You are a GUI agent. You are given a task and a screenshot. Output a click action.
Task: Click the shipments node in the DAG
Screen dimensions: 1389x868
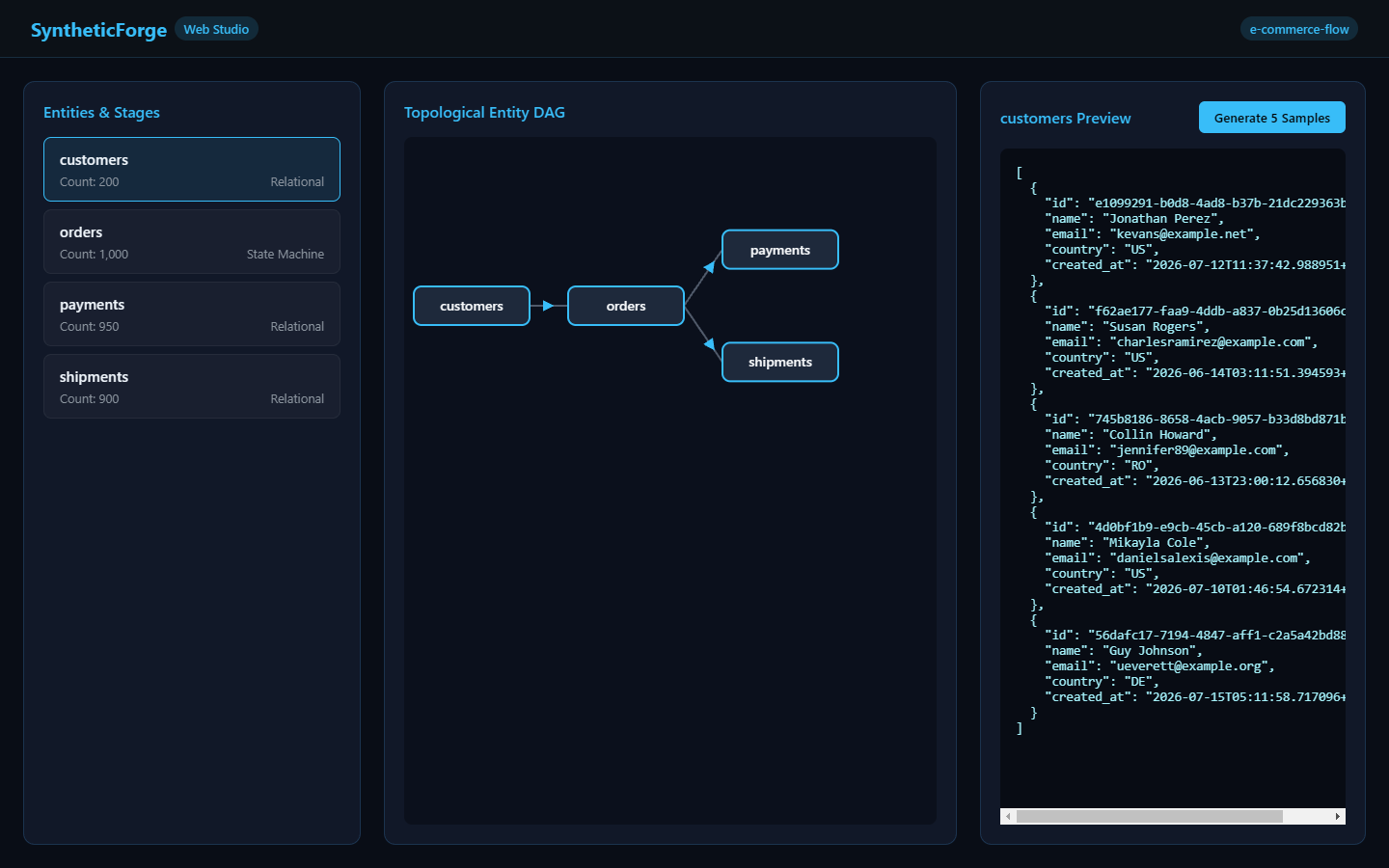tap(780, 362)
